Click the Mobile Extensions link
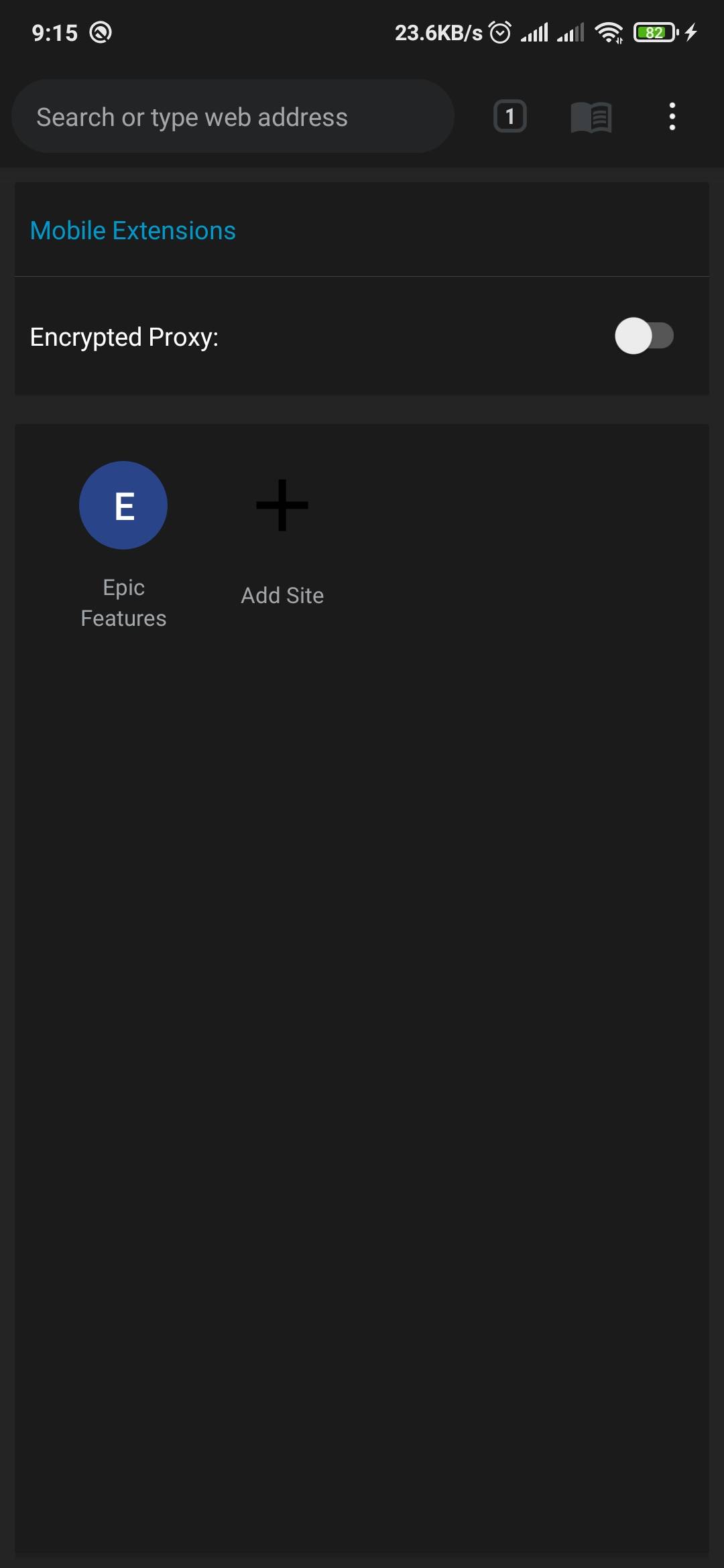724x1568 pixels. (132, 230)
